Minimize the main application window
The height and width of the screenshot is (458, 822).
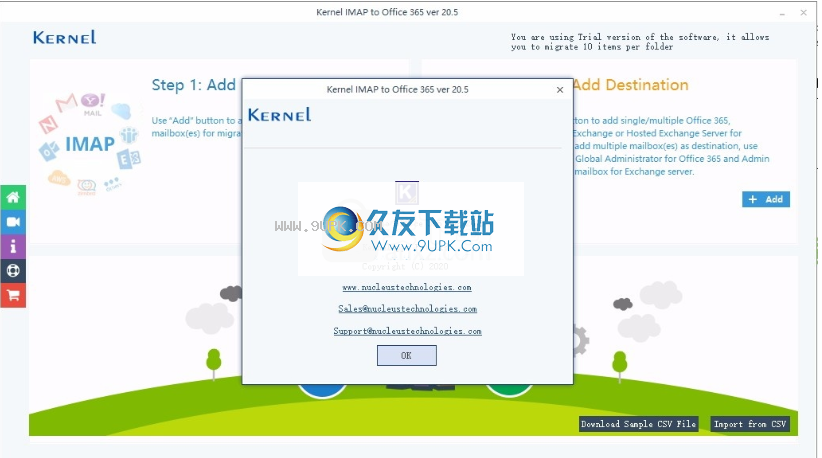click(x=782, y=13)
